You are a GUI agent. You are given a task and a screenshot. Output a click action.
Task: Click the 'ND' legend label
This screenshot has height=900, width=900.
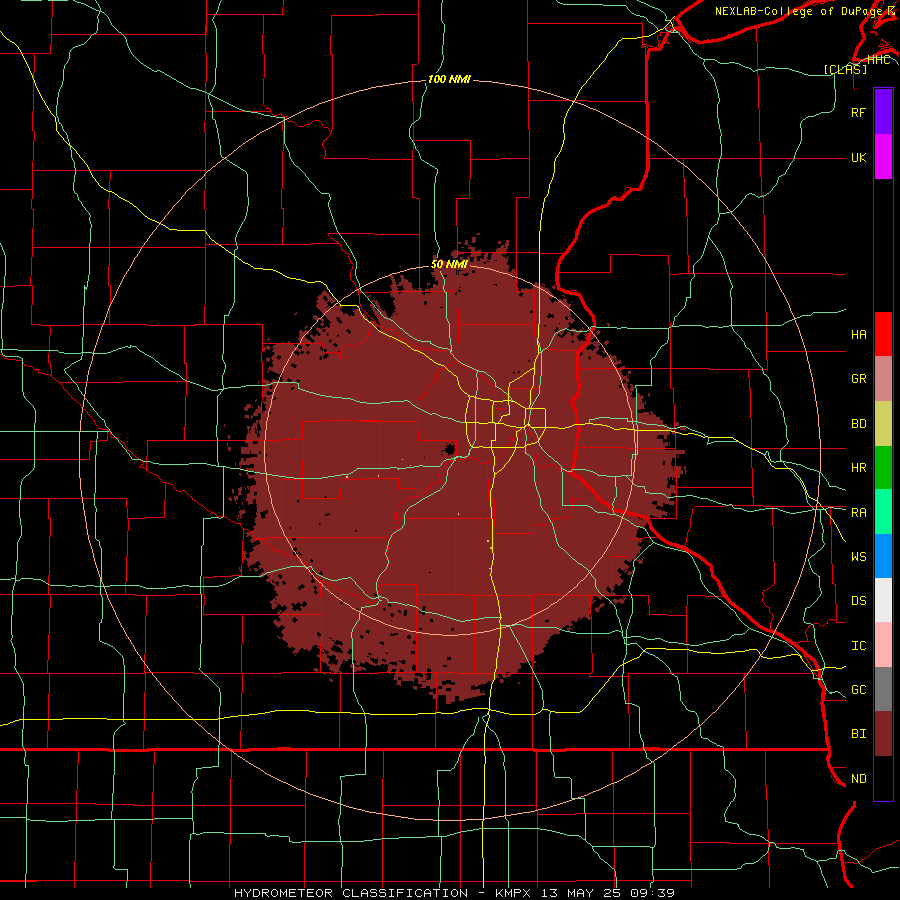[x=858, y=779]
